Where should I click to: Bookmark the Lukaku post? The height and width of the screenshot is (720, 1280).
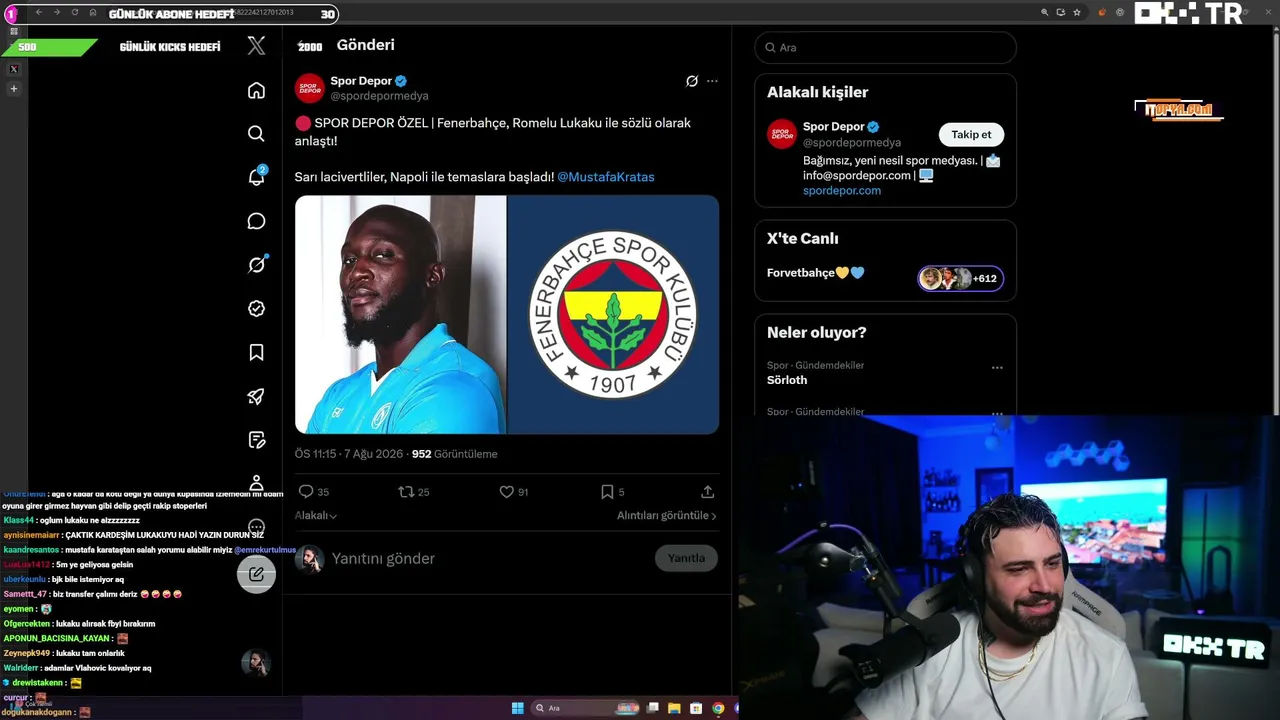click(607, 492)
